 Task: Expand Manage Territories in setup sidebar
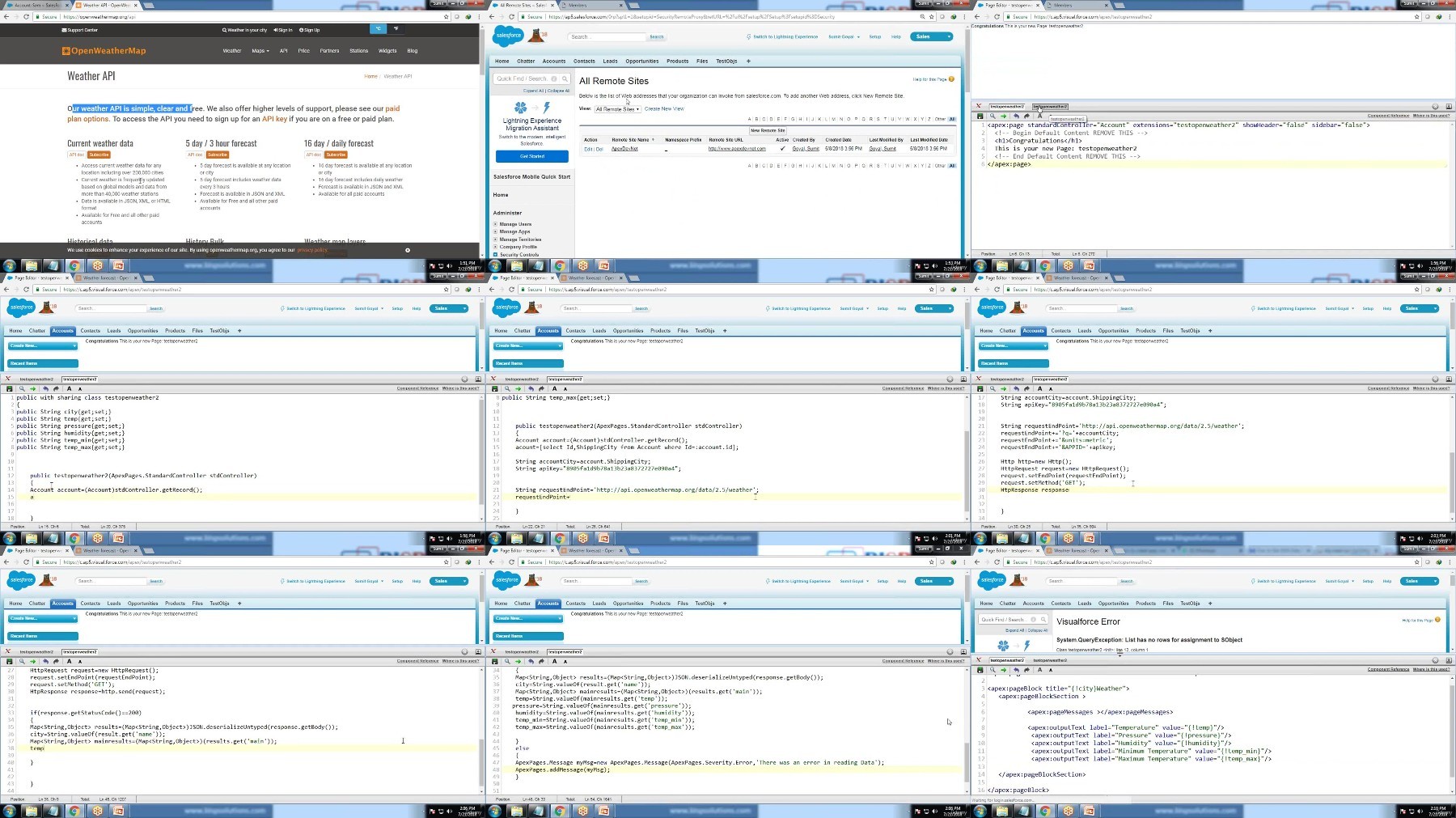coord(496,239)
